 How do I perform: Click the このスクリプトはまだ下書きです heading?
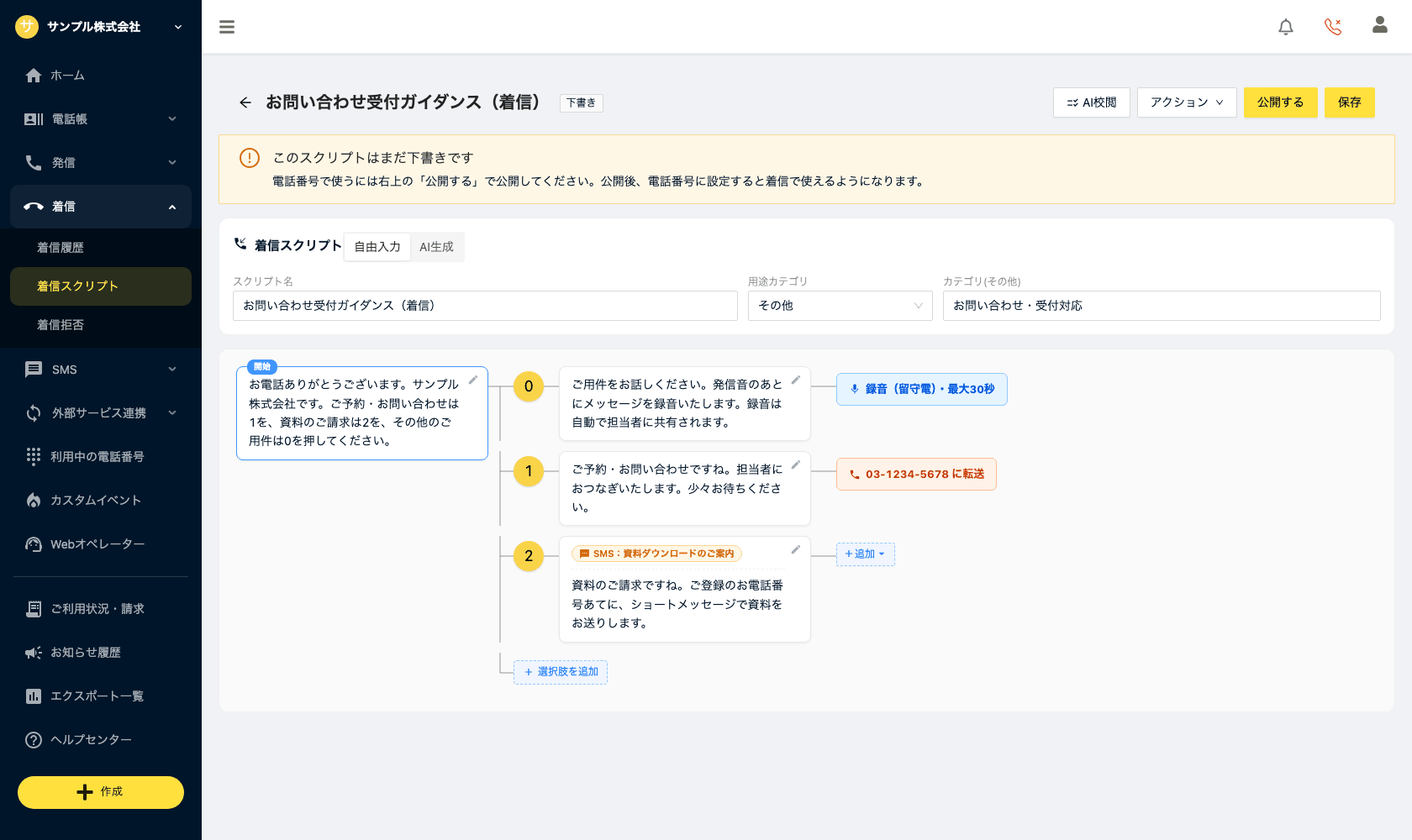click(x=373, y=158)
